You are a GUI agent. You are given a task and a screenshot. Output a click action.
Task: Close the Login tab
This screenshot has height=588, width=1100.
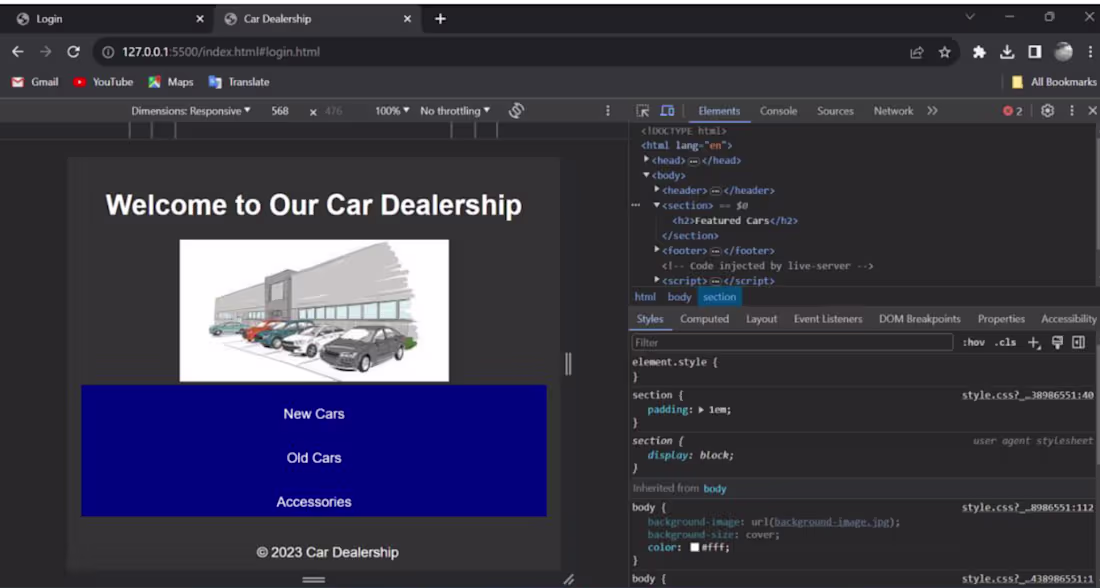click(200, 19)
